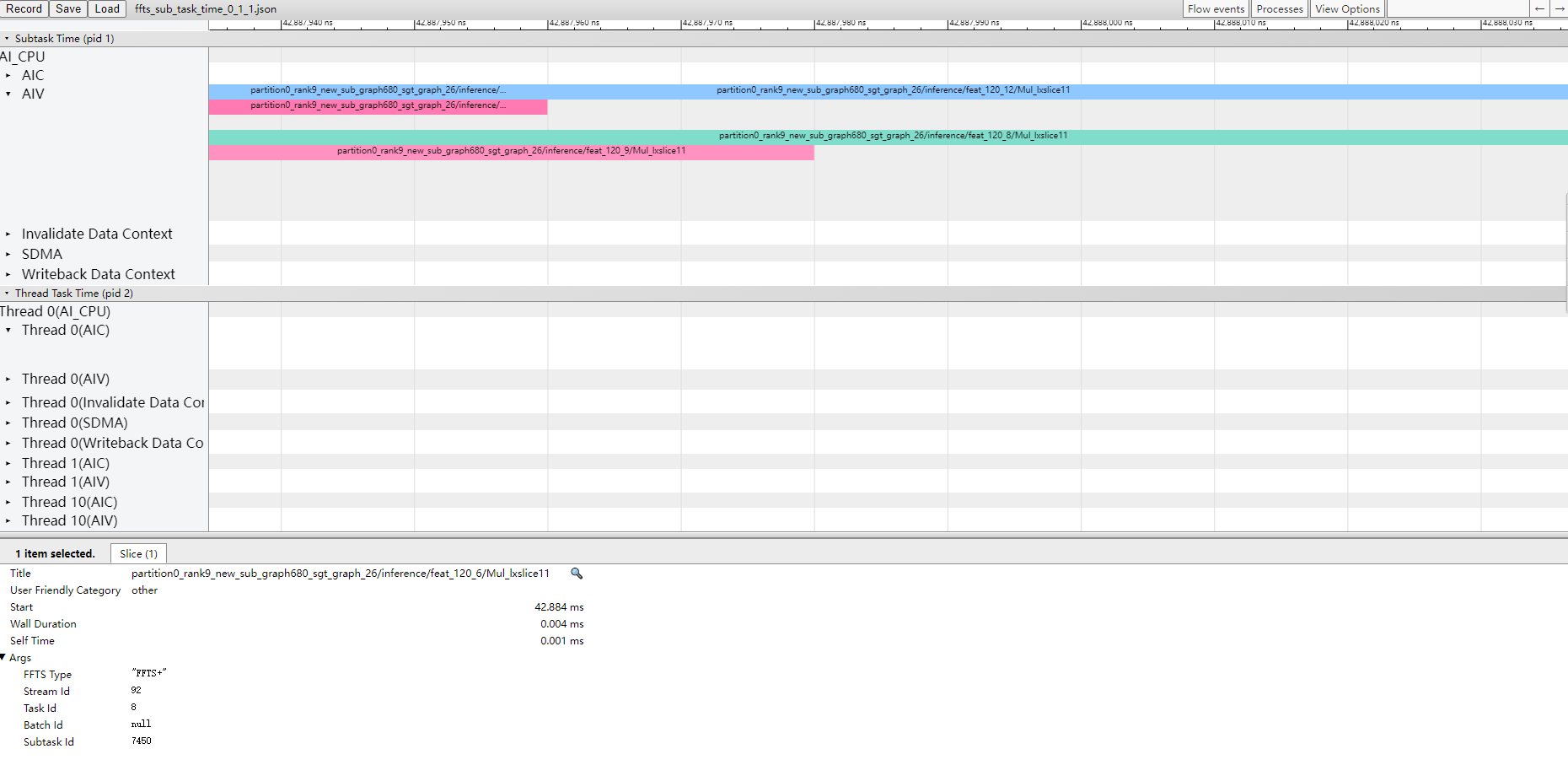Screen dimensions: 1568x765
Task: Expand Thread 10(AIV) row
Action: click(x=8, y=521)
